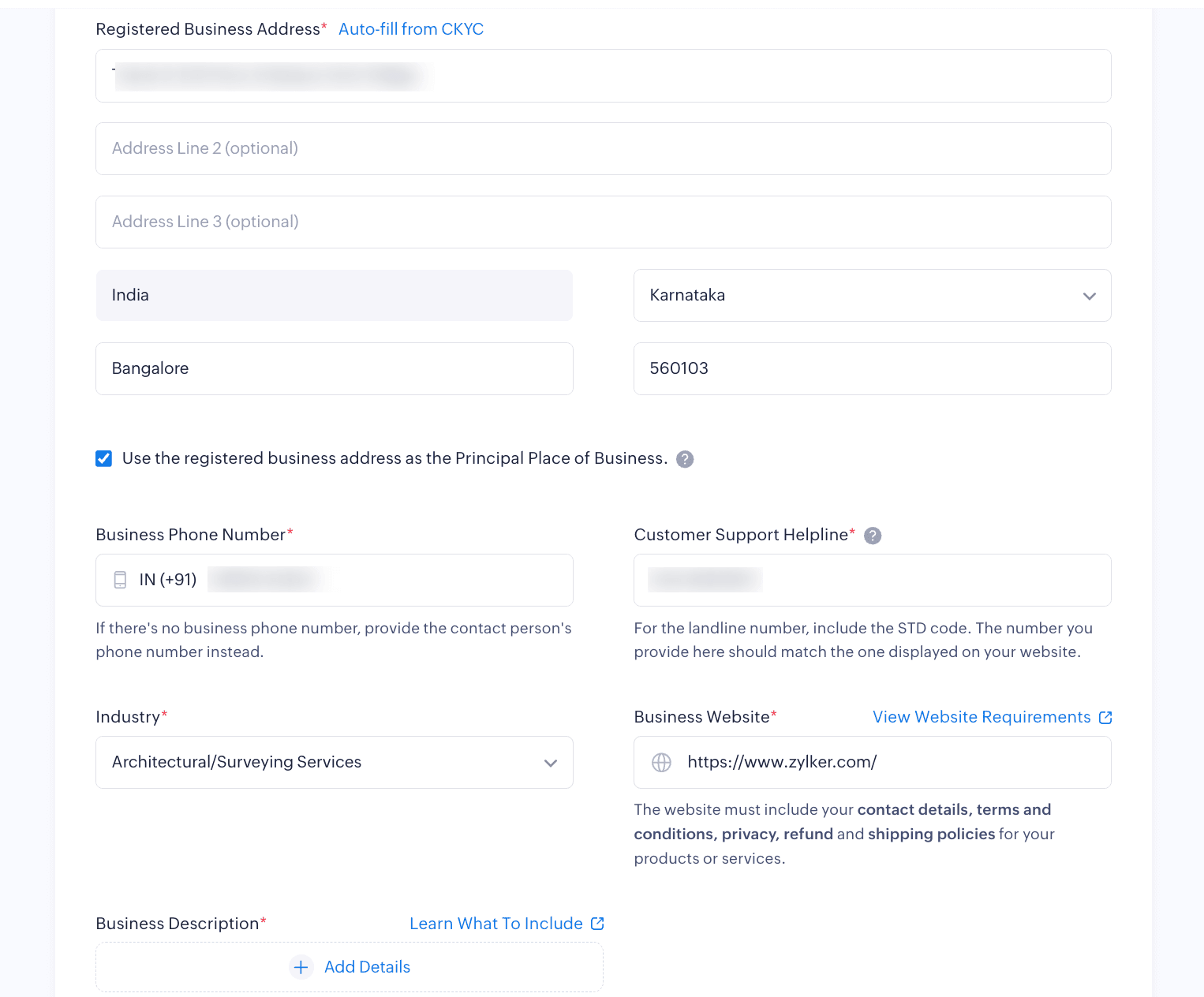Click the Address Line 3 input field

point(603,222)
